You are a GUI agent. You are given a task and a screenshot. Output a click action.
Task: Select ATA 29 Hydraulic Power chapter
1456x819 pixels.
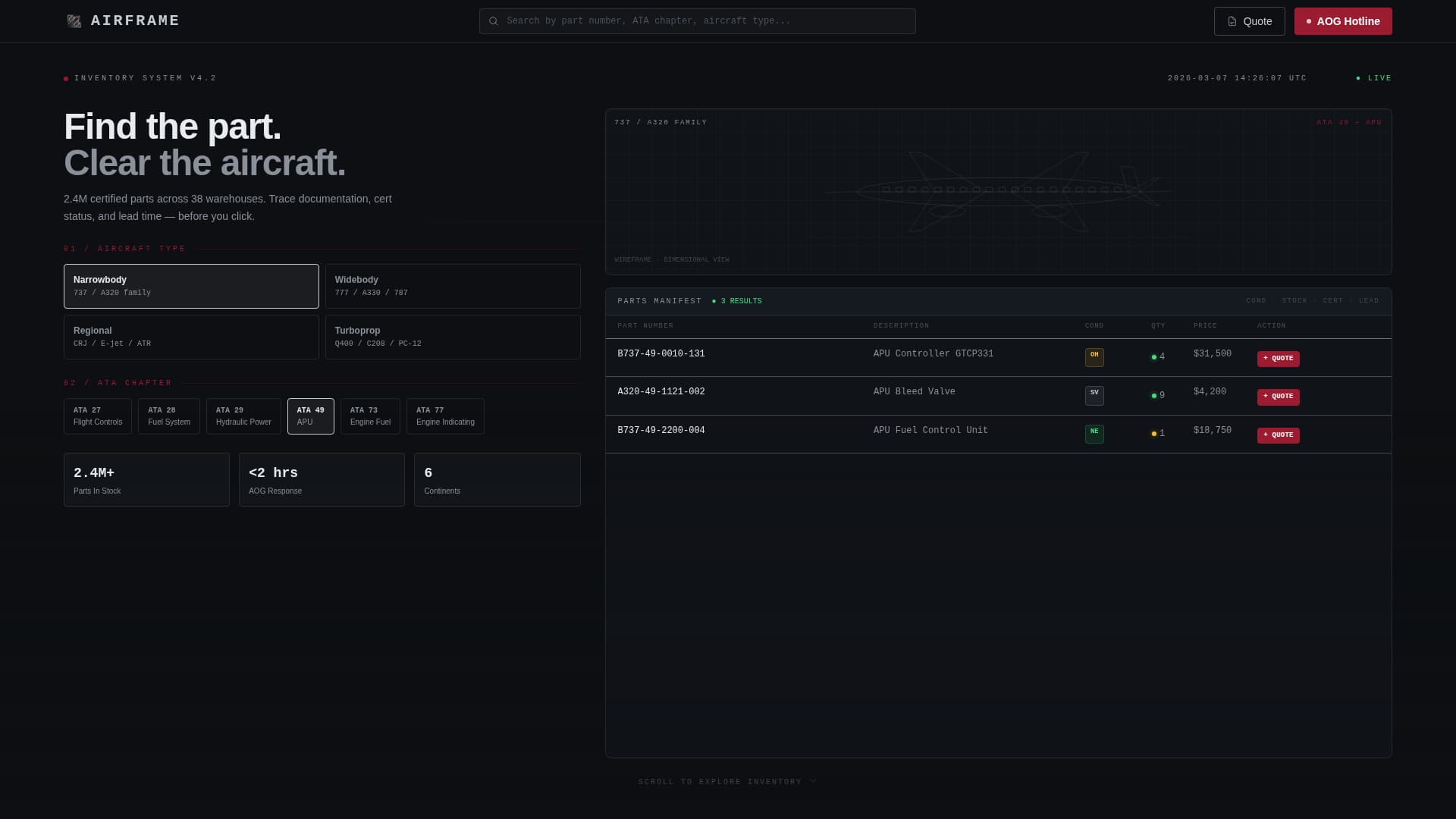tap(243, 416)
